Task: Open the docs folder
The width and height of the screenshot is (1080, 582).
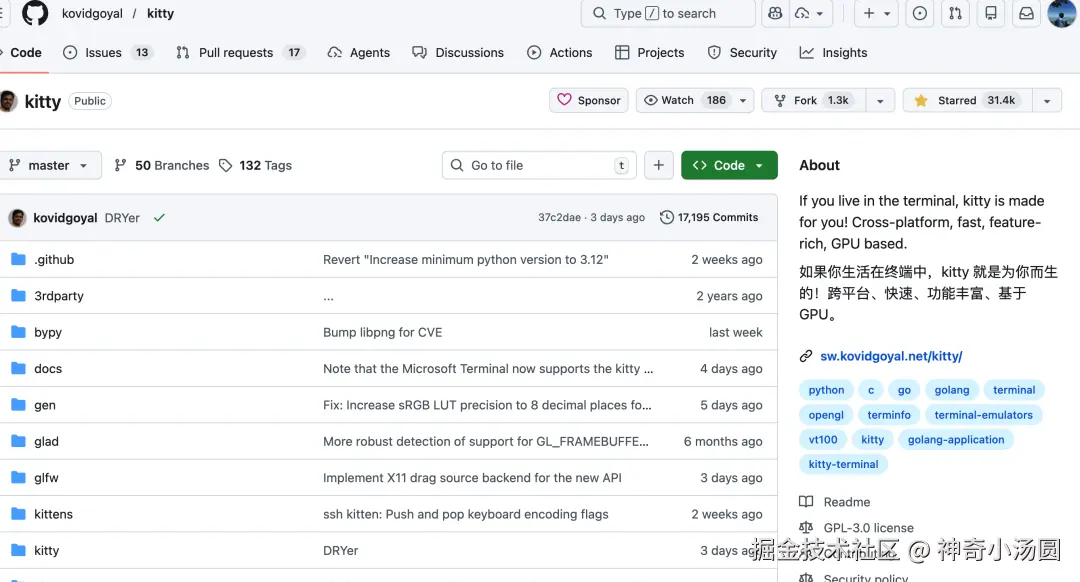Action: tap(48, 368)
